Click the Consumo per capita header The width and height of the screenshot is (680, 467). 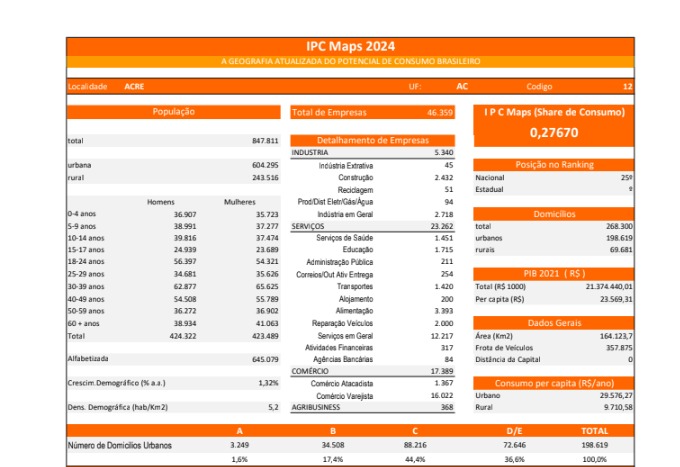pos(553,383)
